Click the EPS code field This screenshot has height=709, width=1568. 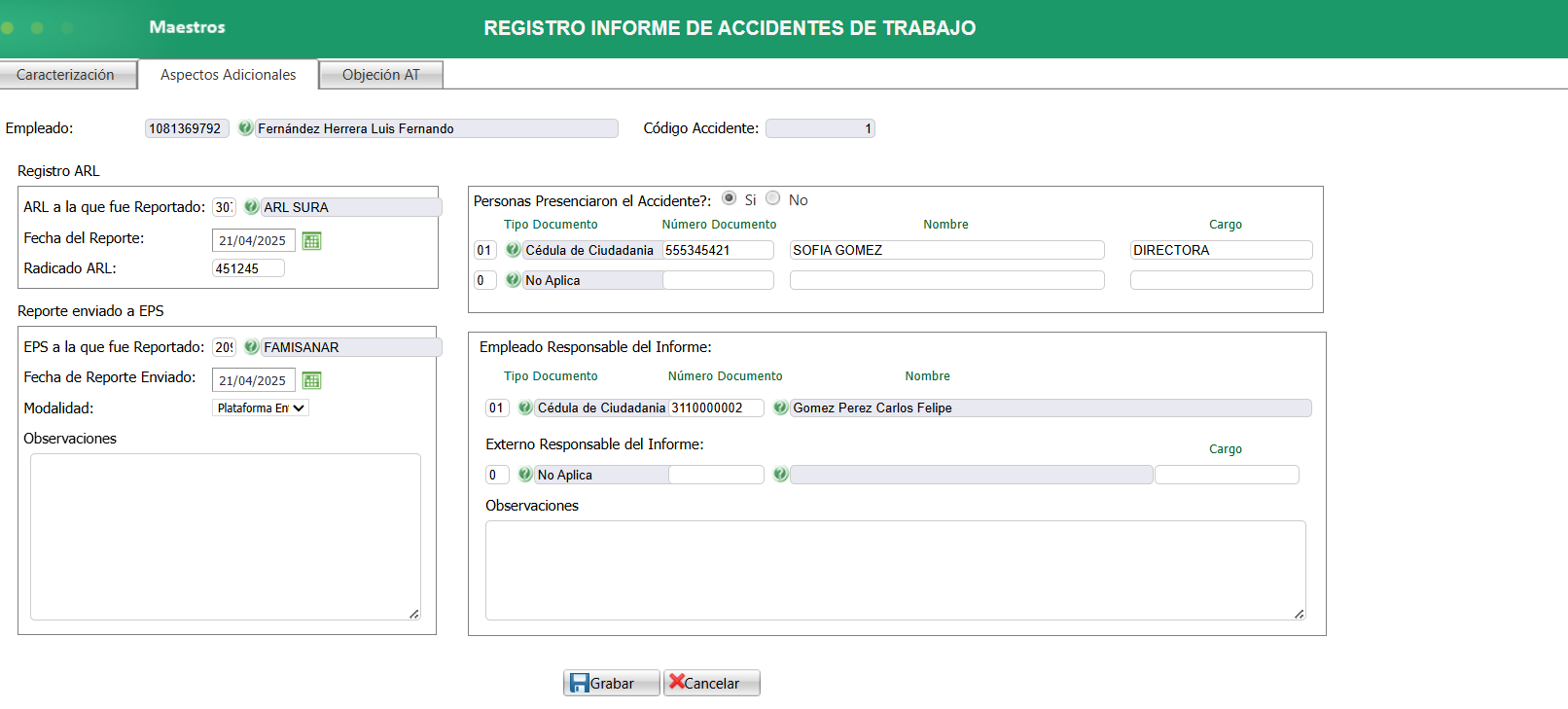click(224, 347)
